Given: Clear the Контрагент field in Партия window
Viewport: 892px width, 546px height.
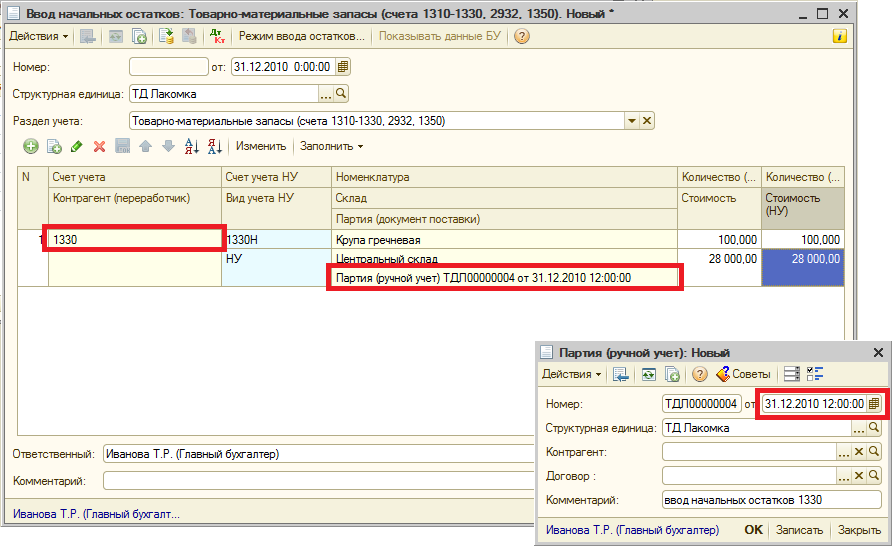Looking at the screenshot, I should [x=858, y=452].
